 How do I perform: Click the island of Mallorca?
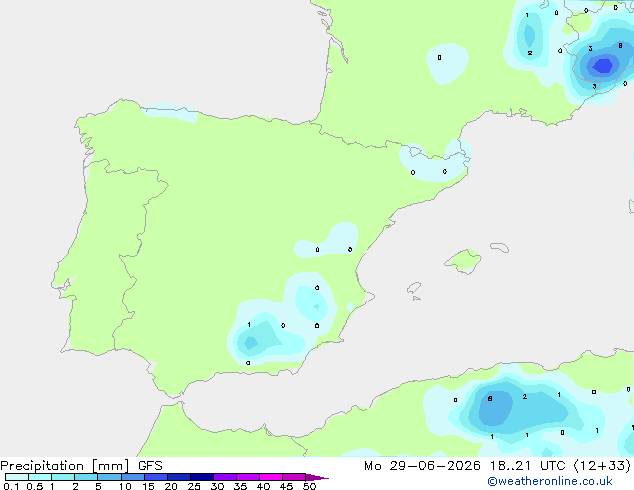point(464,262)
